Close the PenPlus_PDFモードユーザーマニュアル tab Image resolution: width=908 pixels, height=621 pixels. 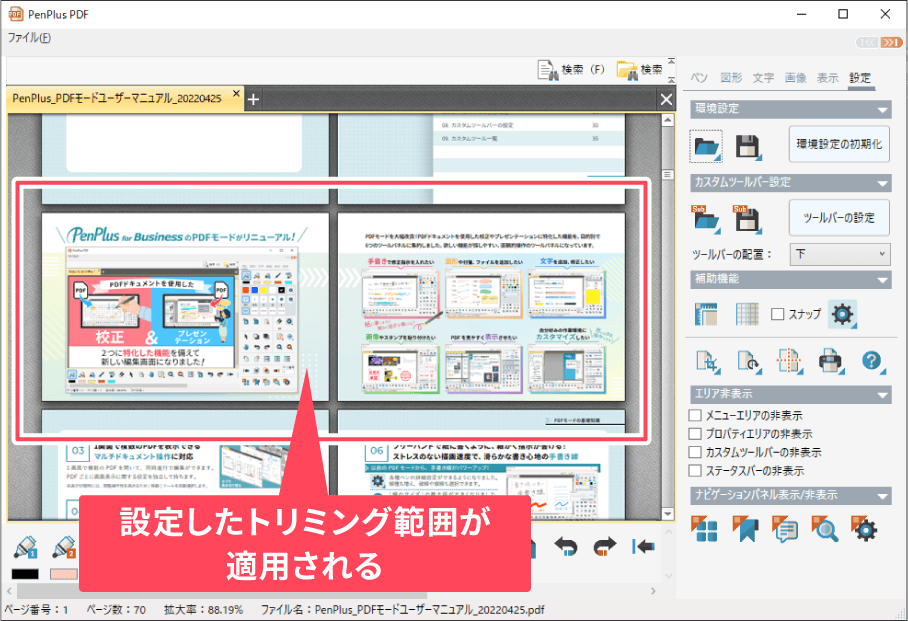point(236,93)
